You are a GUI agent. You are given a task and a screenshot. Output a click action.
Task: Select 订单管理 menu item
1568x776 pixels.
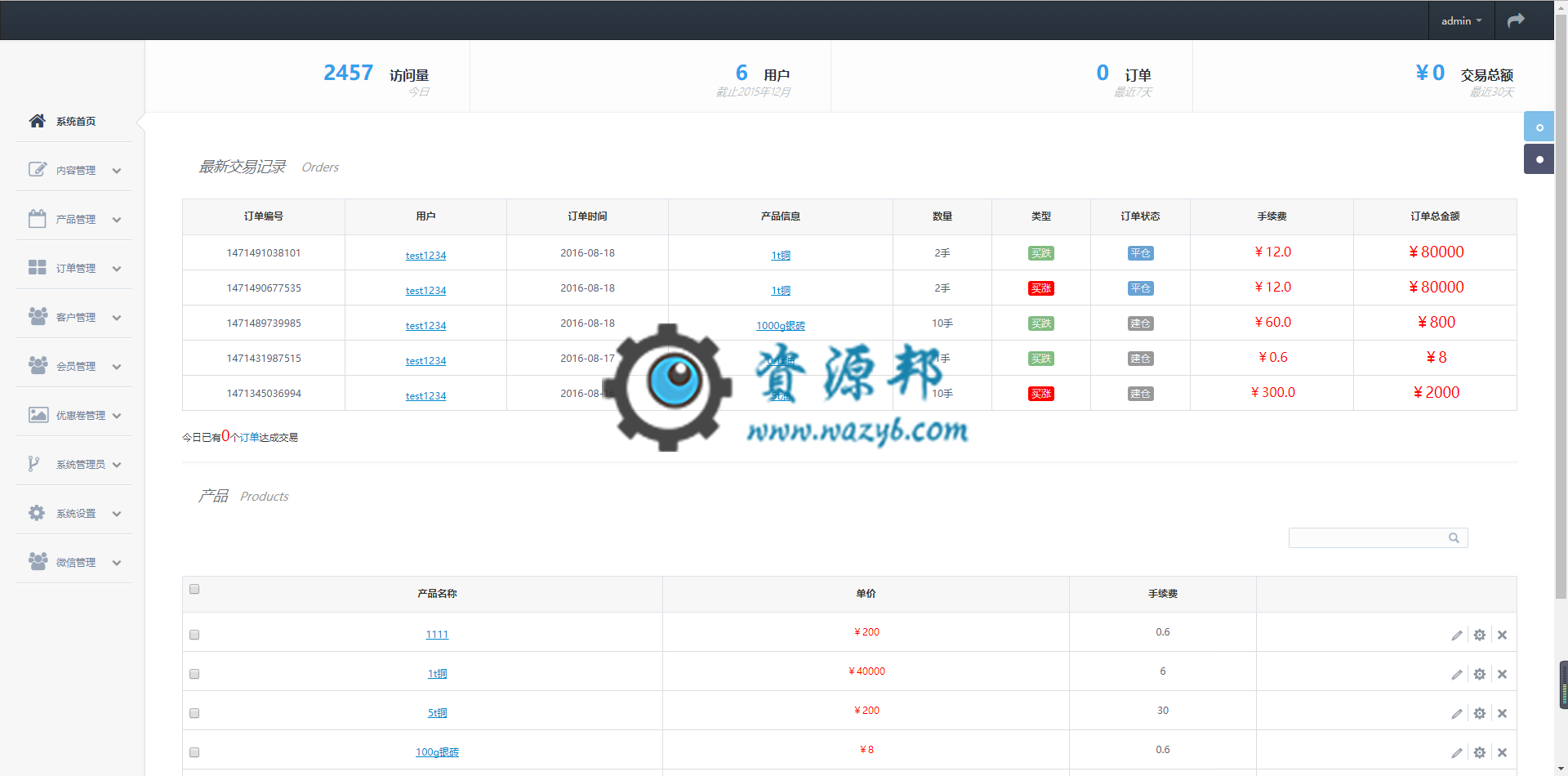[x=76, y=268]
